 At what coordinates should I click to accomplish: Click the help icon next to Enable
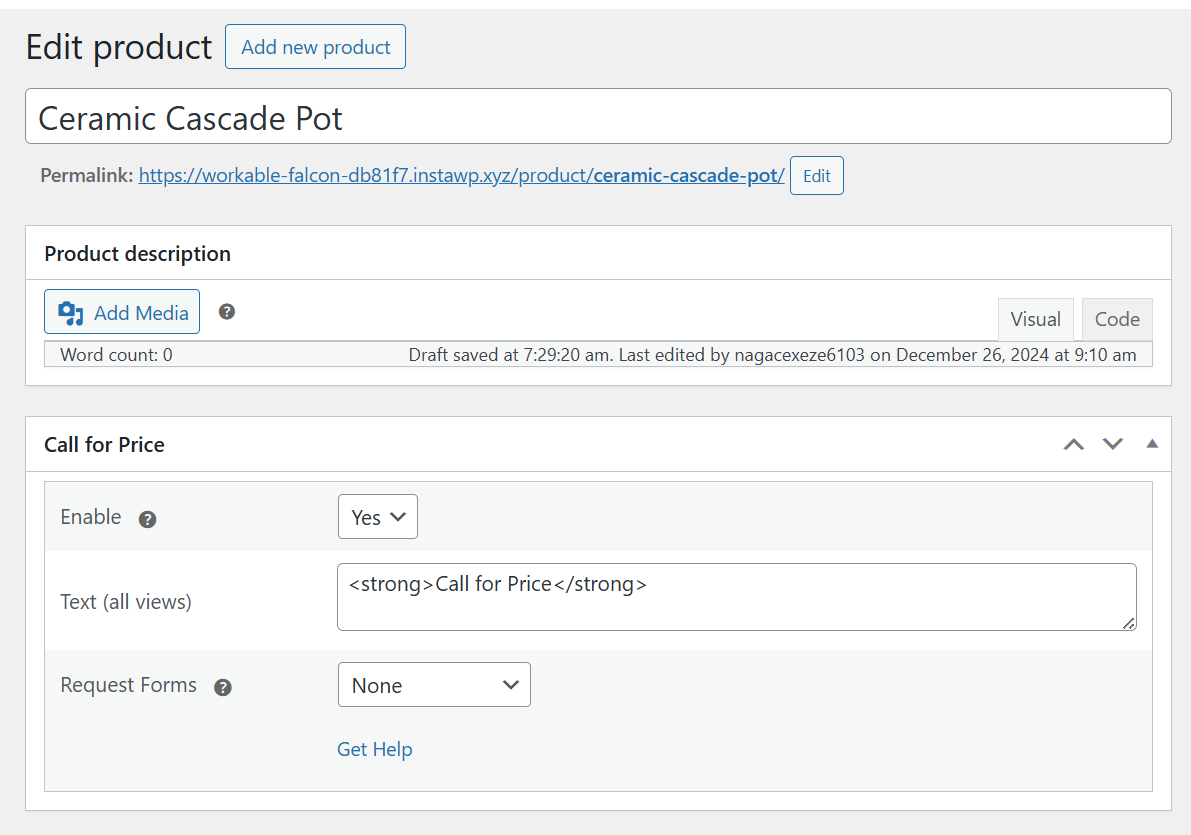[x=147, y=519]
